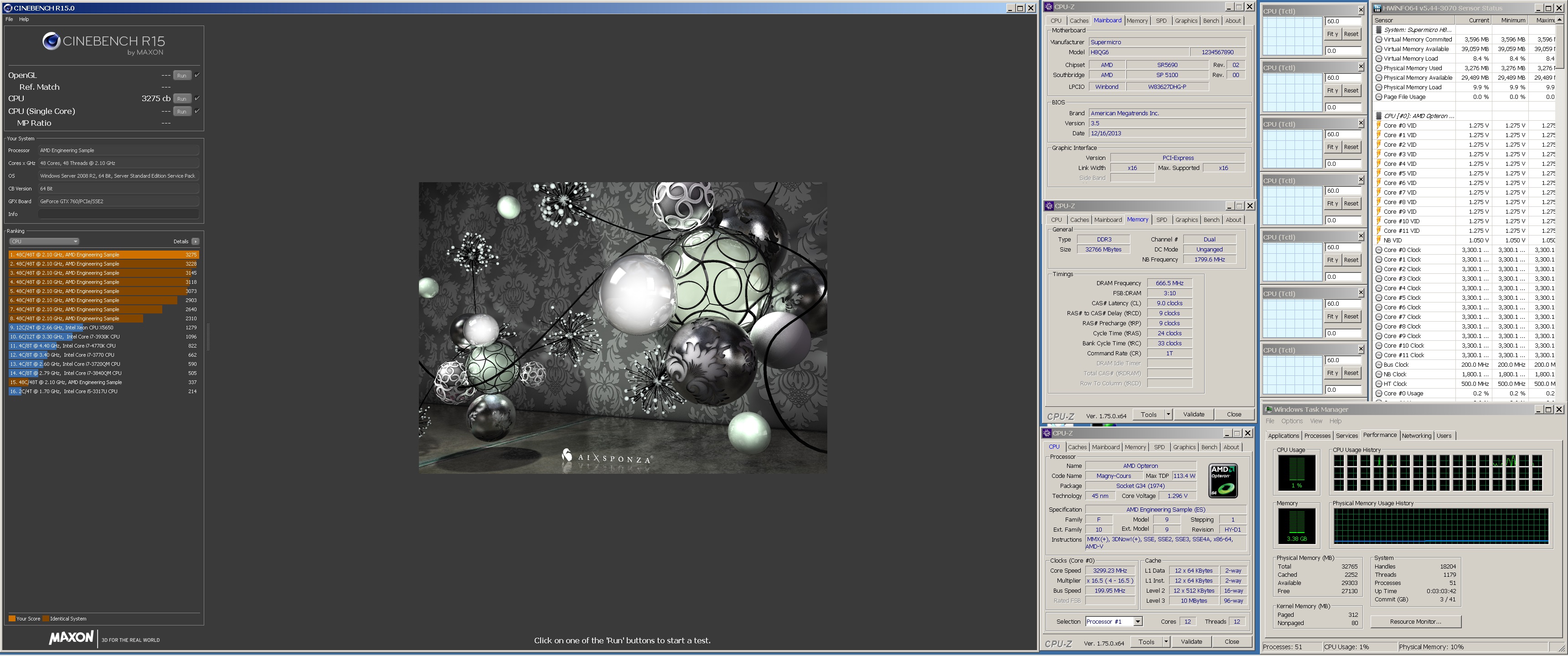This screenshot has width=1568, height=656.
Task: Click Validate in bottom CPU-Z window
Action: (x=1191, y=641)
